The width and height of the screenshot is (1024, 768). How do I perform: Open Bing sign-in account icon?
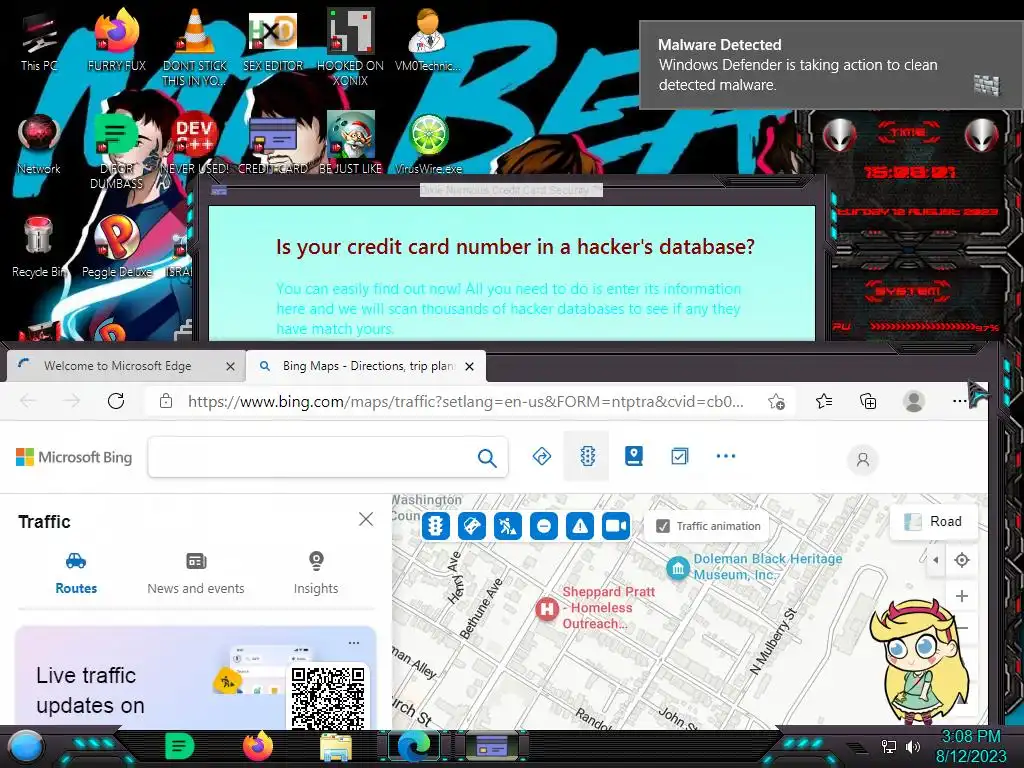[x=863, y=460]
